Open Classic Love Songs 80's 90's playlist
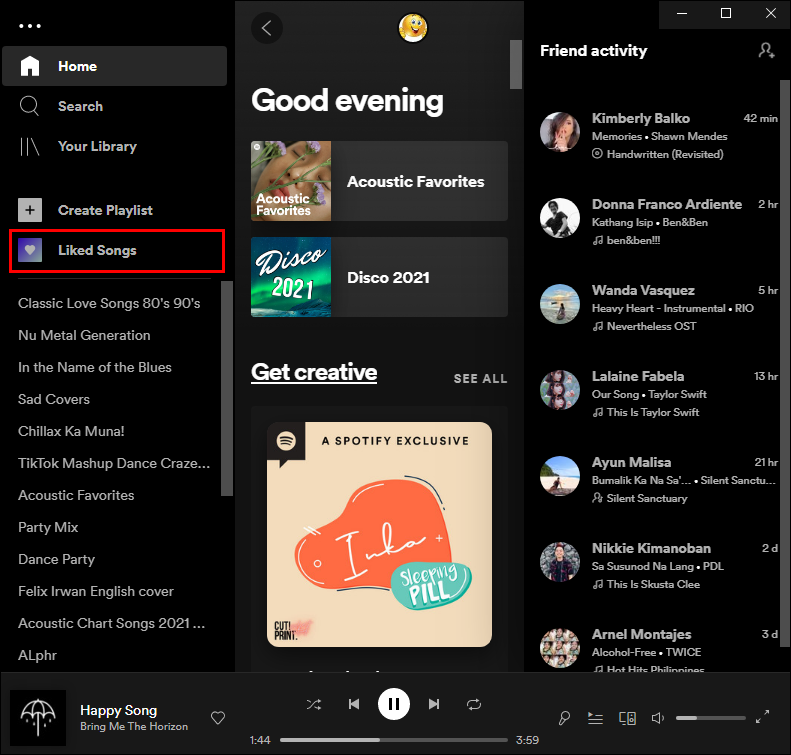The image size is (791, 755). tap(109, 303)
